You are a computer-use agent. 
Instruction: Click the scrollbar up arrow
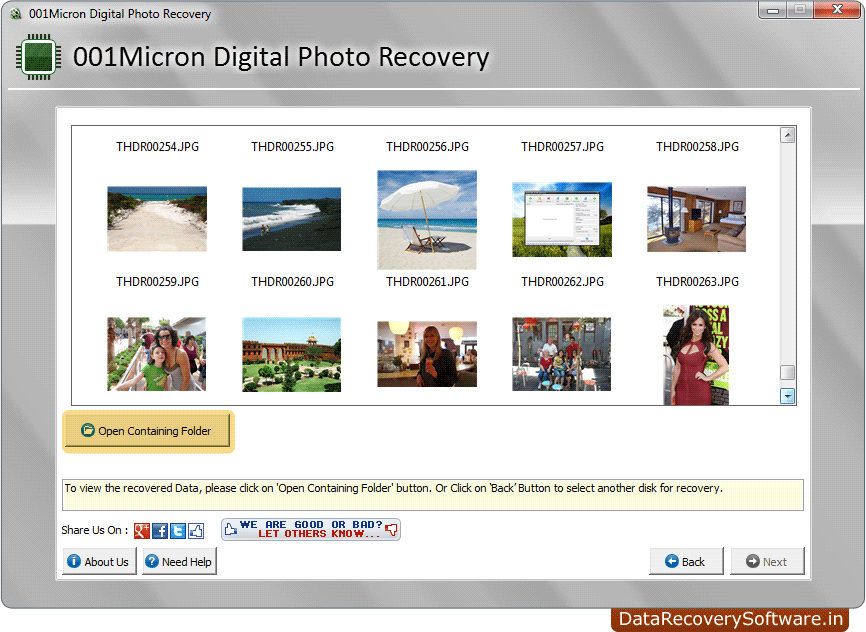point(788,135)
